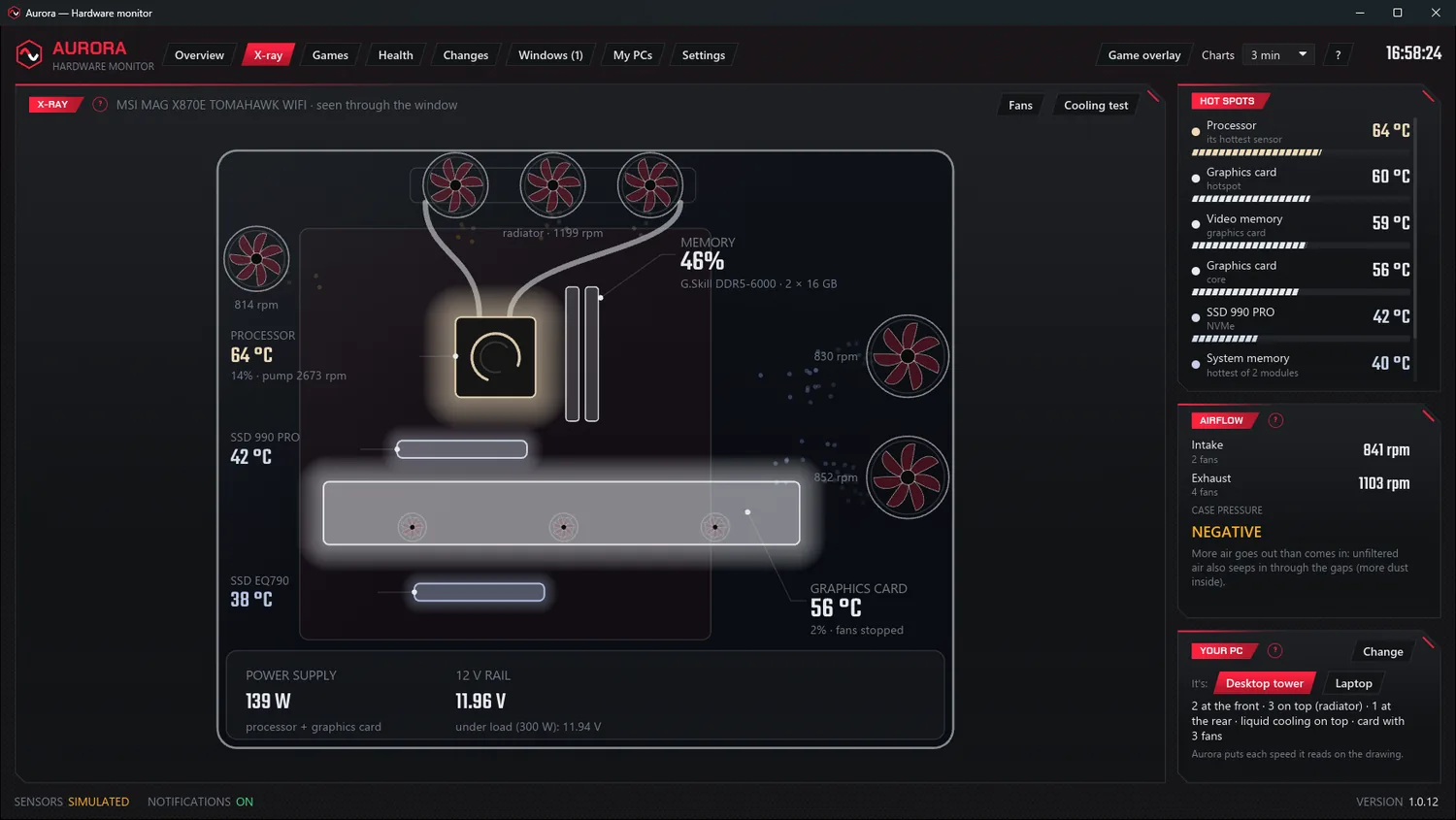Click the Video memory temperature bar
1456x820 pixels.
coord(1302,246)
